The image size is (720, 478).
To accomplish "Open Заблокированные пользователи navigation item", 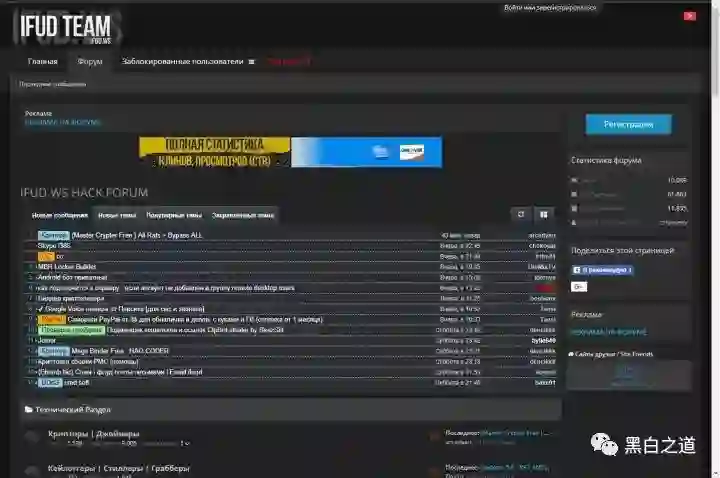I will coord(182,62).
